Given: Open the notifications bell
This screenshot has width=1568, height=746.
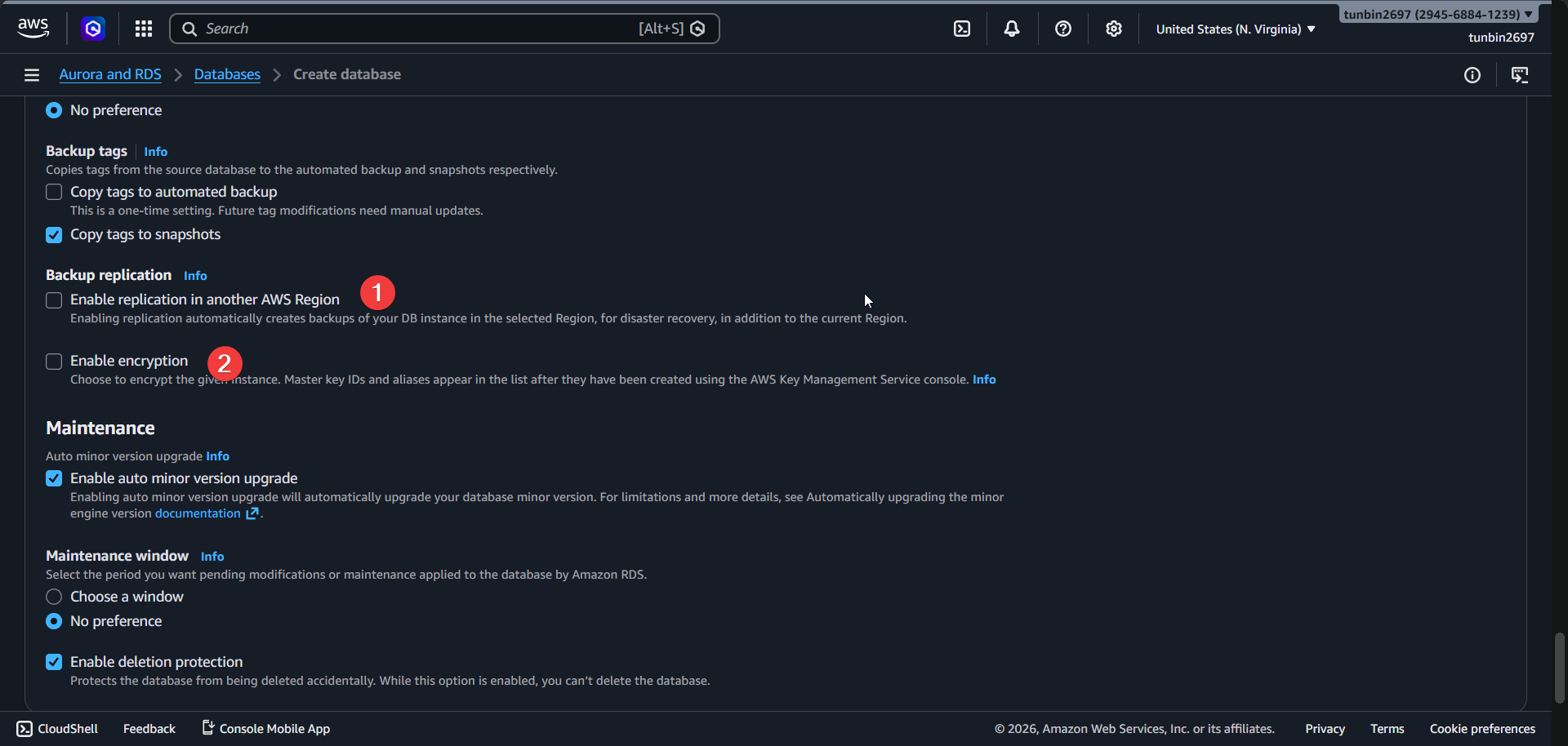Looking at the screenshot, I should pos(1012,28).
